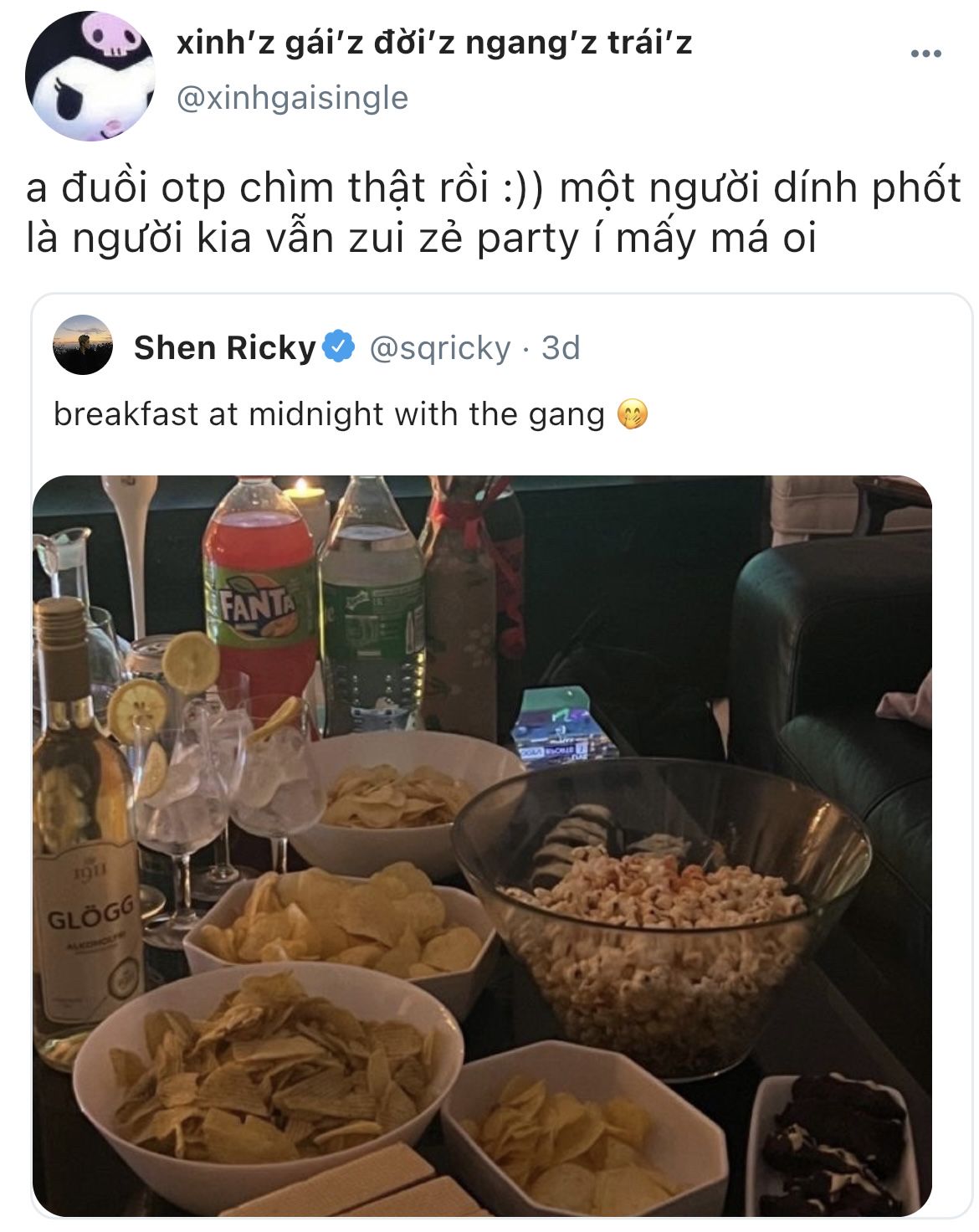The width and height of the screenshot is (979, 1232).
Task: Click the blue verified badge
Action: (x=339, y=347)
